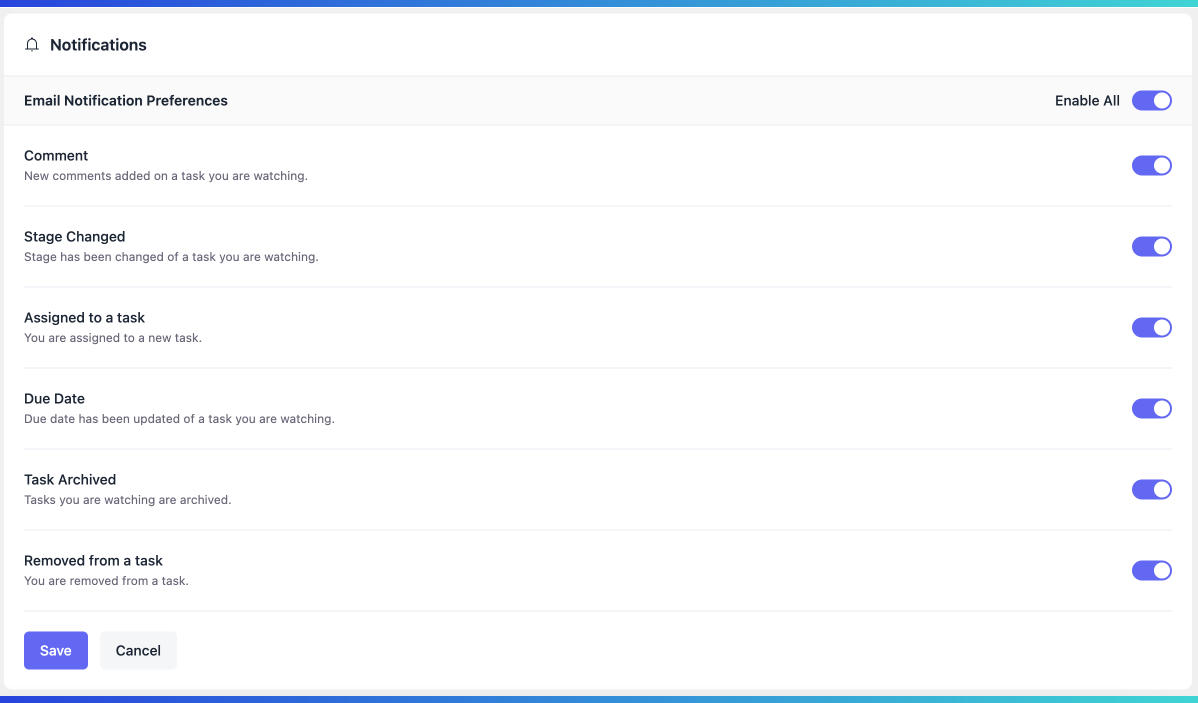The width and height of the screenshot is (1198, 703).
Task: Turn off Comment notifications
Action: point(1151,165)
